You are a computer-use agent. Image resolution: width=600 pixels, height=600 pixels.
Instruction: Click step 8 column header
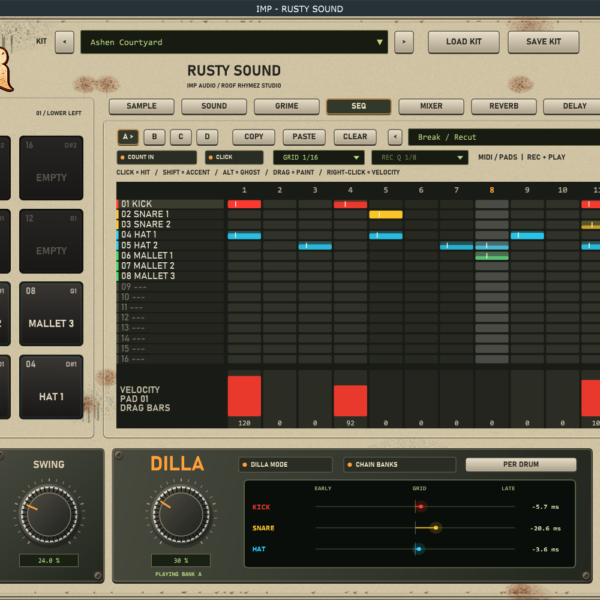492,190
